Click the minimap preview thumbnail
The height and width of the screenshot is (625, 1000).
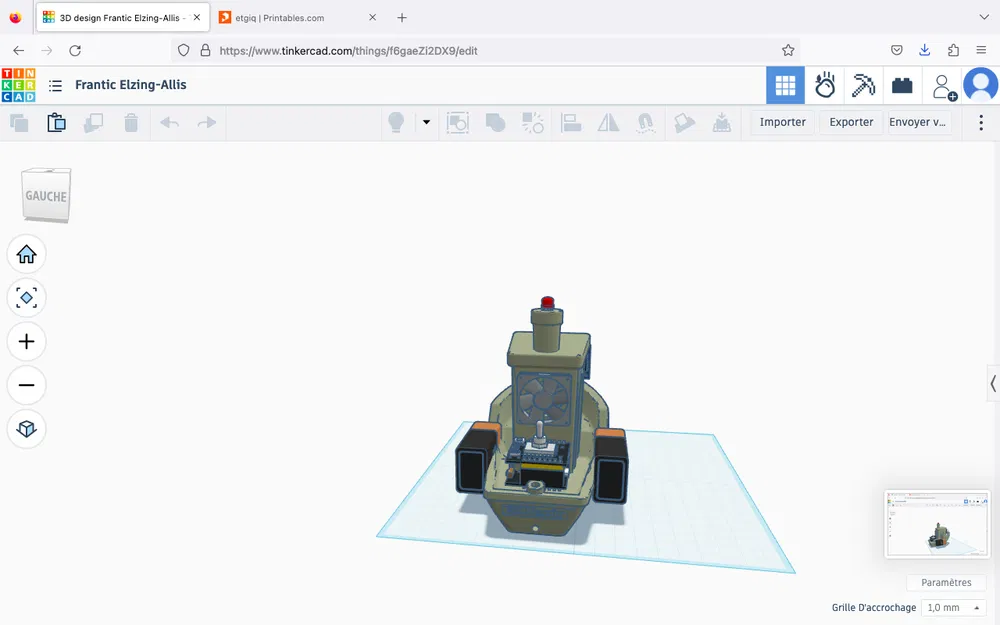pos(936,524)
